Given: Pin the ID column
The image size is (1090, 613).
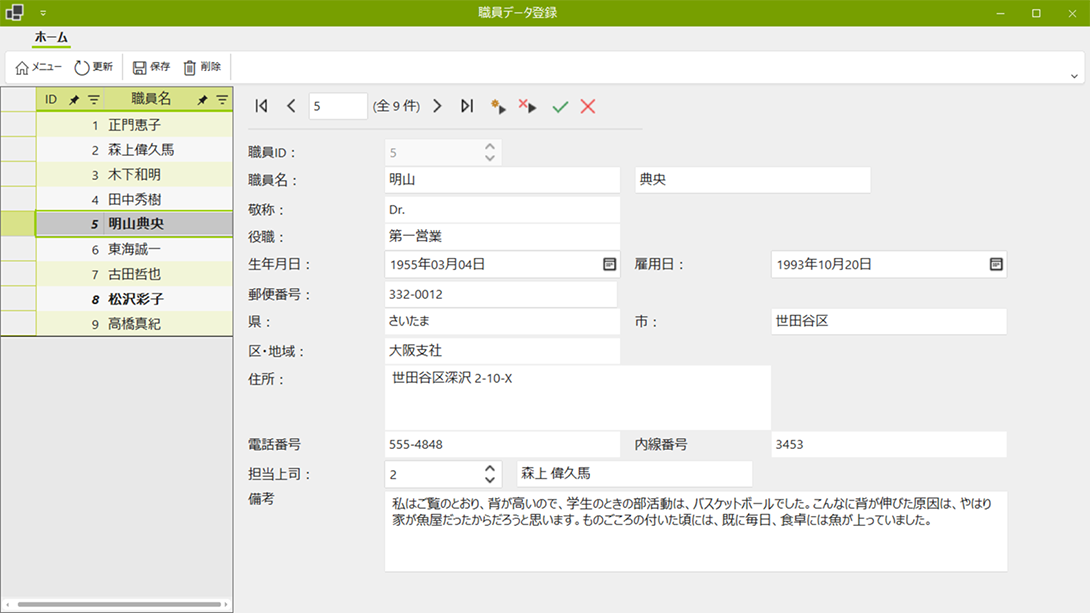Looking at the screenshot, I should tap(74, 99).
